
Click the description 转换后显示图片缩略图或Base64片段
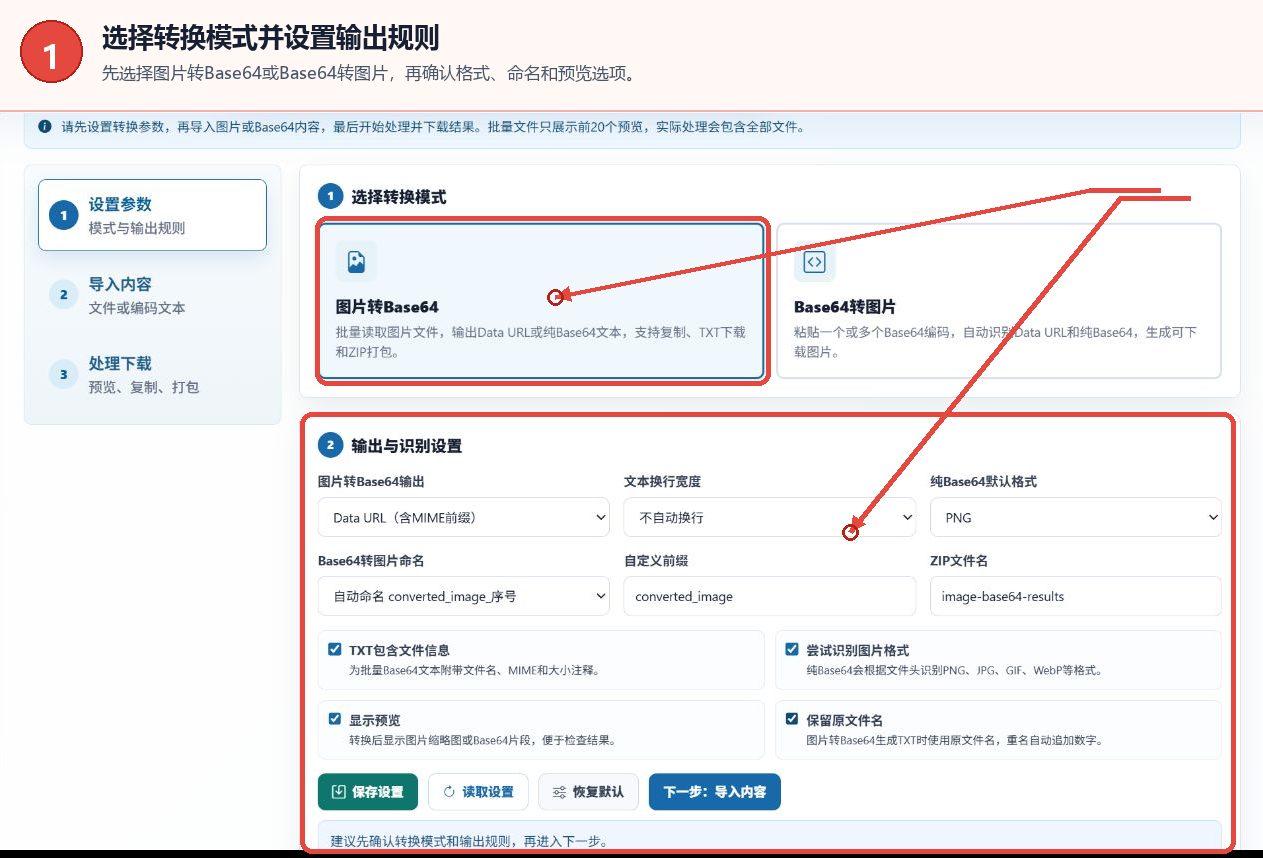pyautogui.click(x=482, y=741)
